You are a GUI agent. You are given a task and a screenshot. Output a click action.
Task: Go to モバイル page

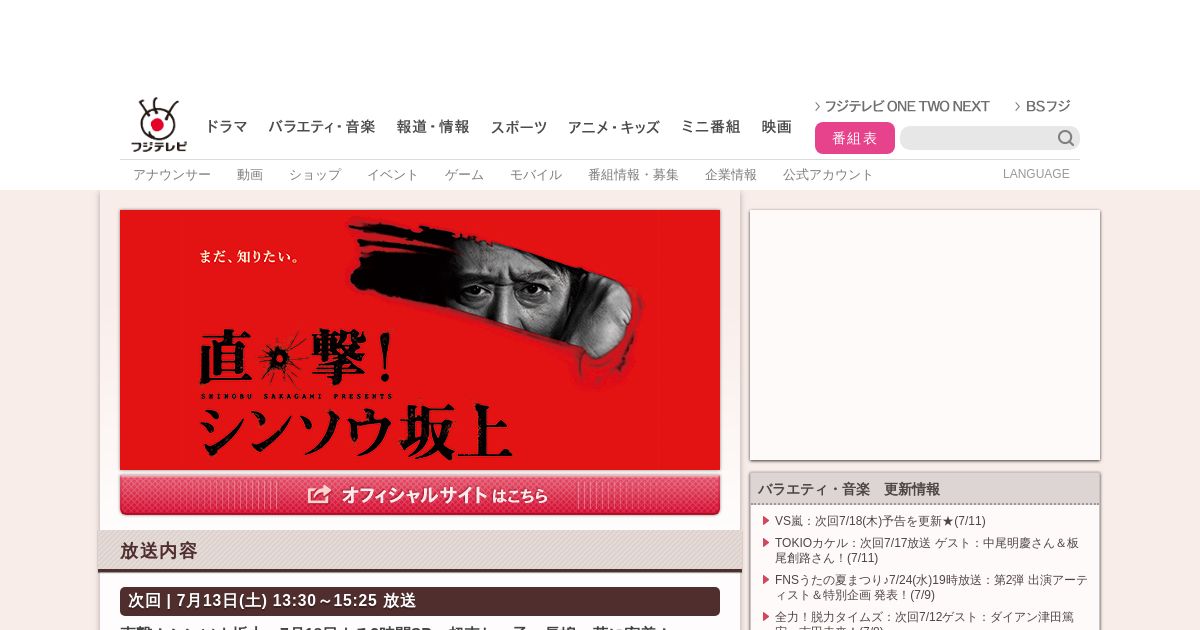click(x=536, y=175)
